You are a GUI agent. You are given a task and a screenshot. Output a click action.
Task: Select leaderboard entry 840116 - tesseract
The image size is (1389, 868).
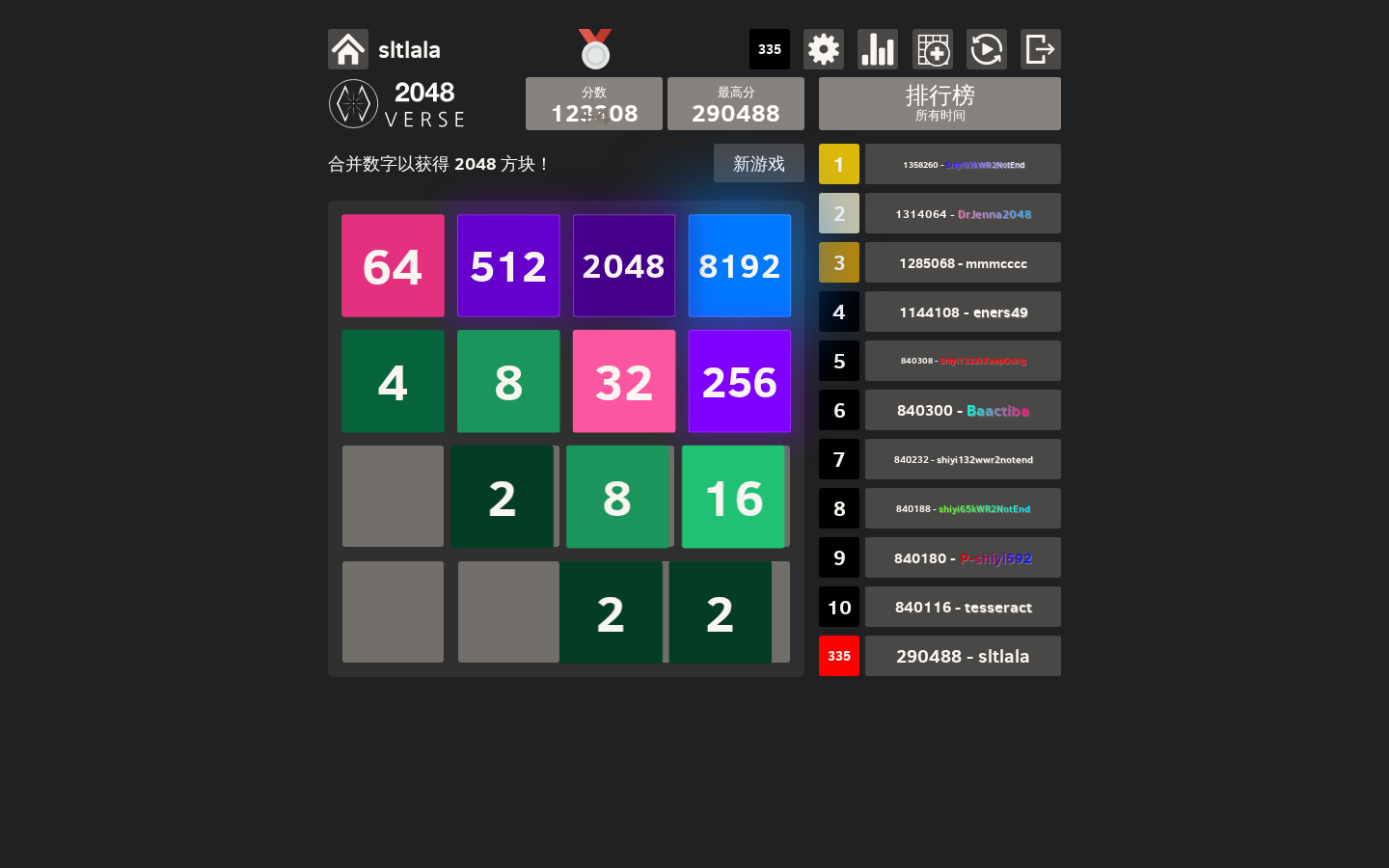click(x=963, y=607)
